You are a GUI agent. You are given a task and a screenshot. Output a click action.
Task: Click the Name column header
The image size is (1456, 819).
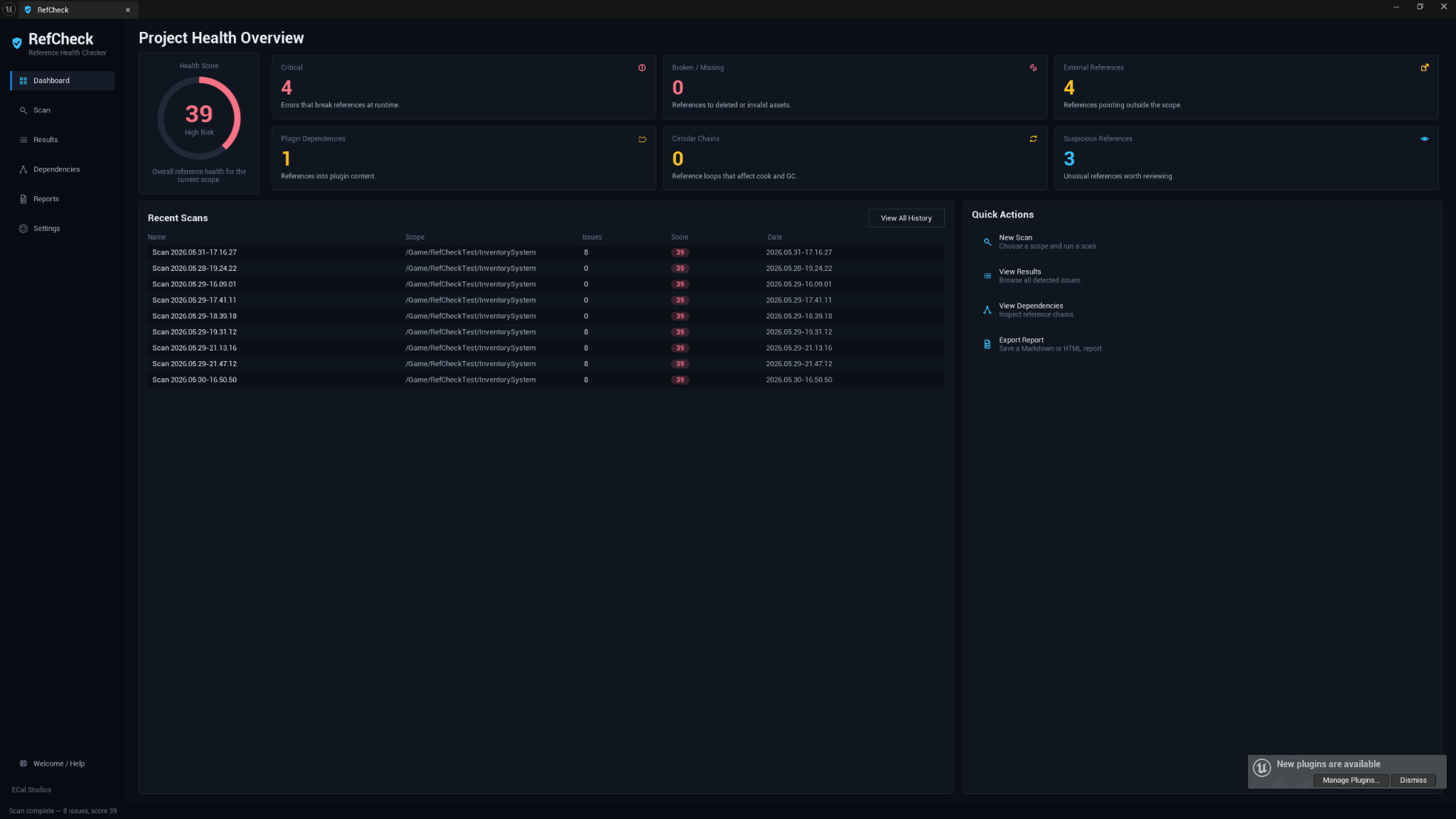click(x=157, y=237)
